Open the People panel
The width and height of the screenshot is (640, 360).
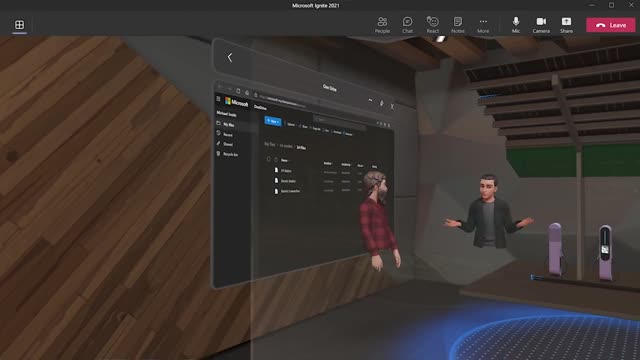382,25
